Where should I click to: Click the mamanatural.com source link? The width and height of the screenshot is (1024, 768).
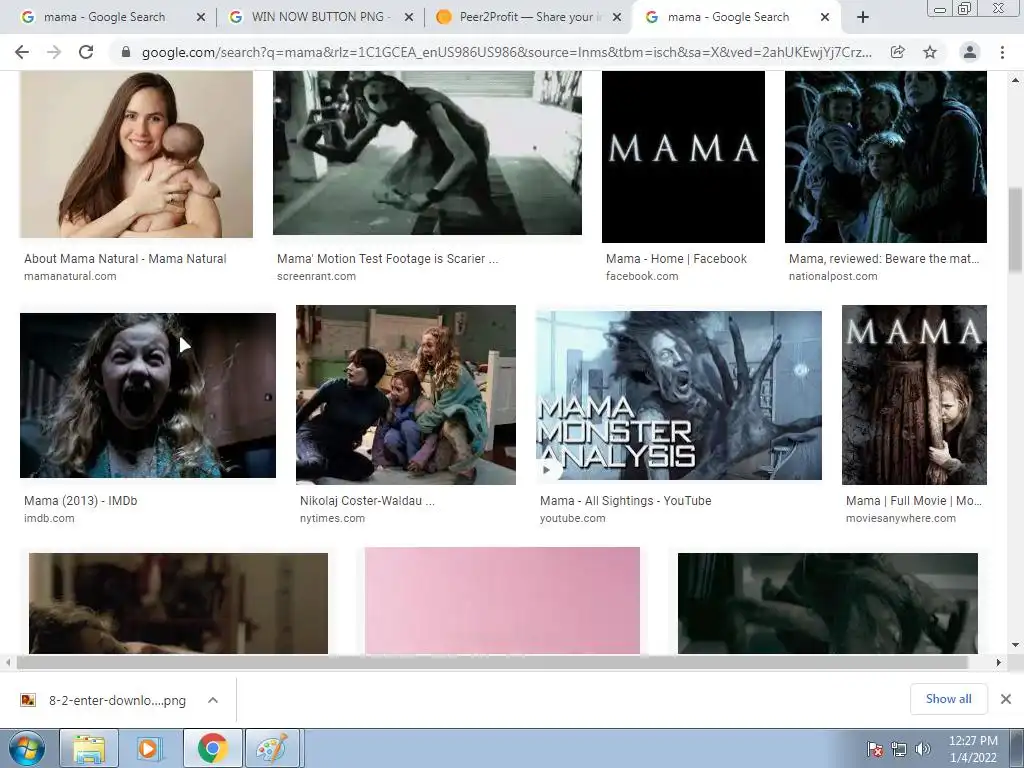(71, 276)
